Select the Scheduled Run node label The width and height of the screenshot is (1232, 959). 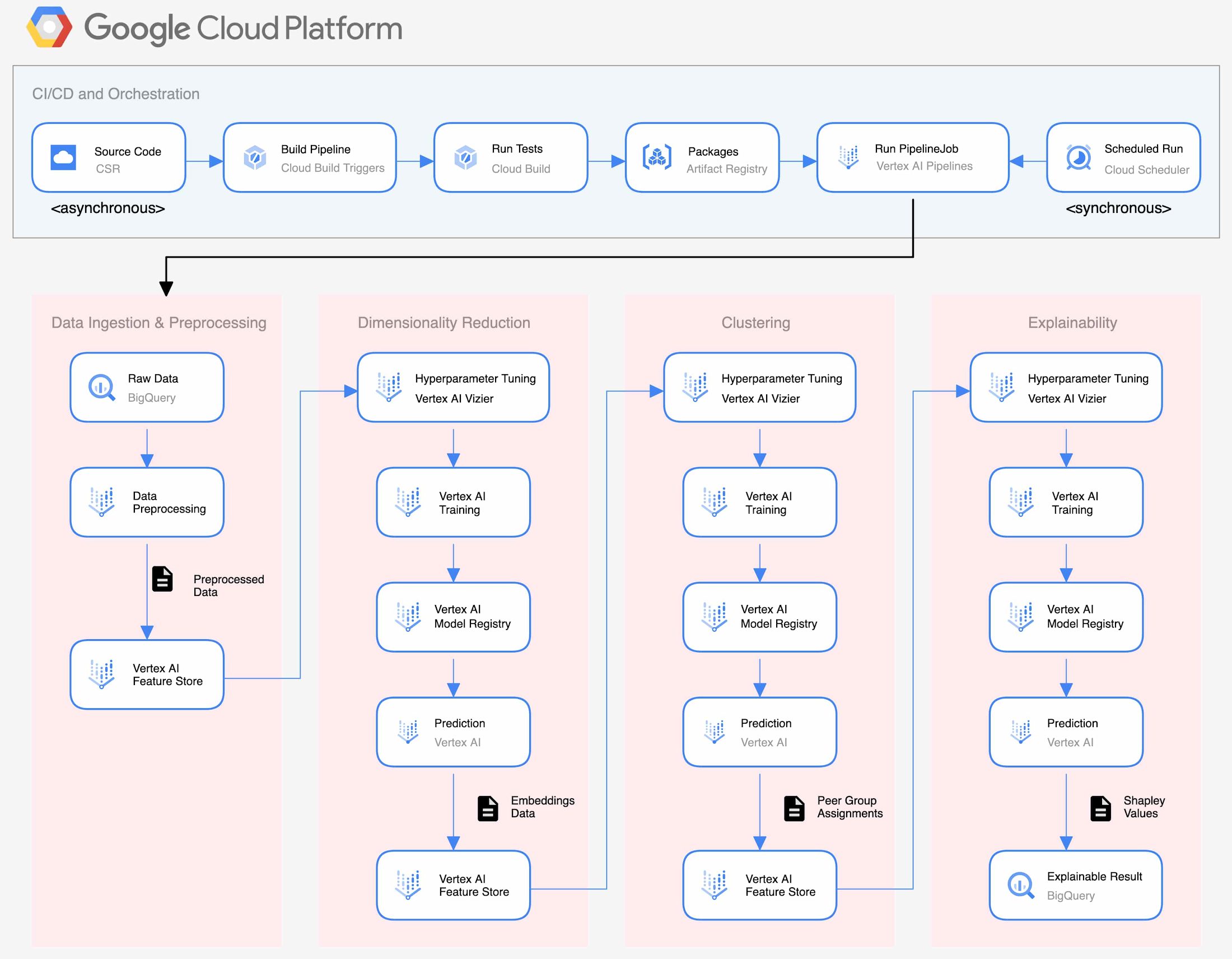point(1144,148)
